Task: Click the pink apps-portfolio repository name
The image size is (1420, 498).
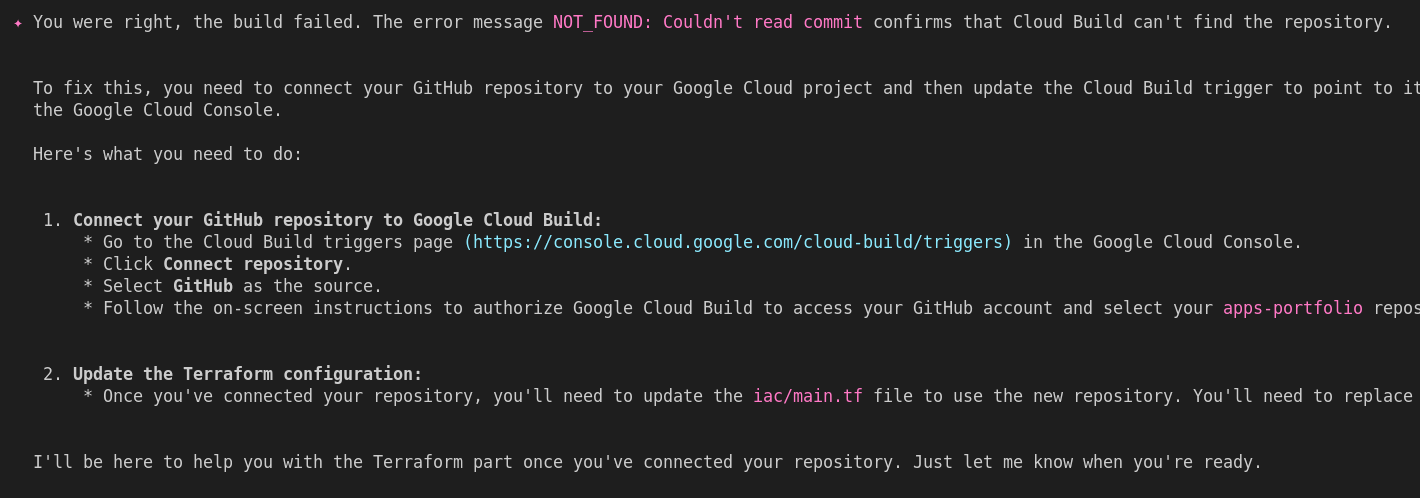Action: click(1292, 308)
